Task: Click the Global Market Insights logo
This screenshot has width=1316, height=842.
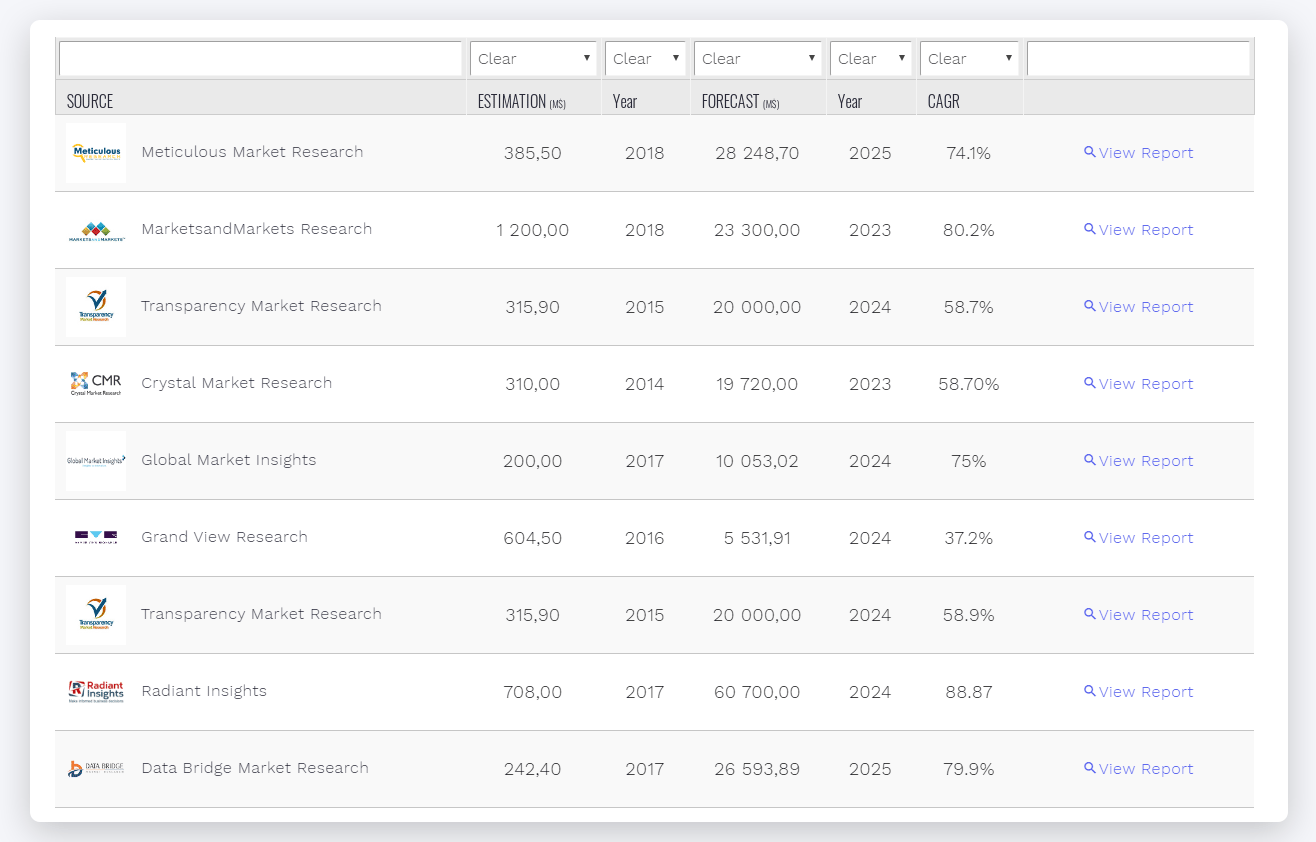Action: (96, 461)
